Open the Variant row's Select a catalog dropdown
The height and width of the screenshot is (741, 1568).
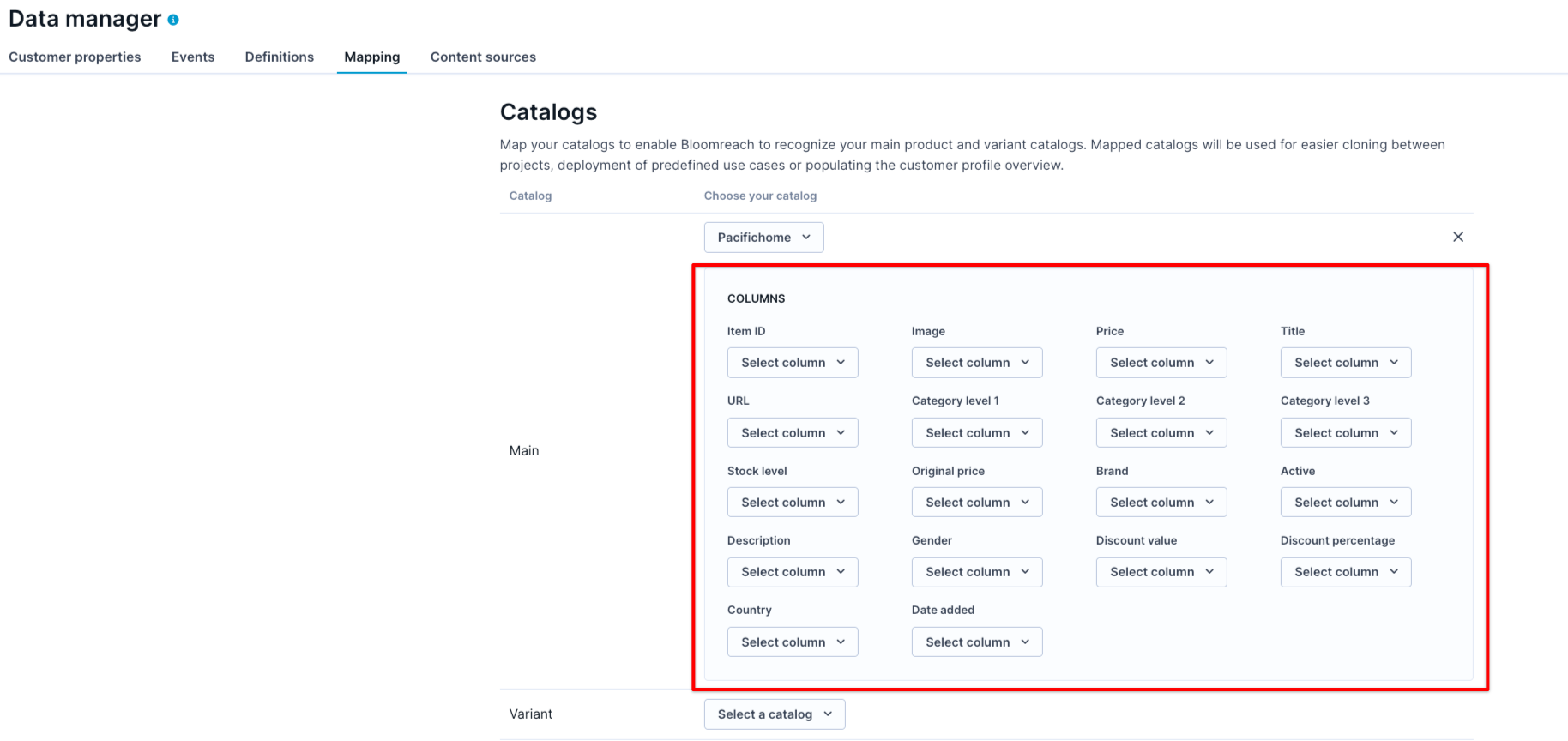coord(774,714)
